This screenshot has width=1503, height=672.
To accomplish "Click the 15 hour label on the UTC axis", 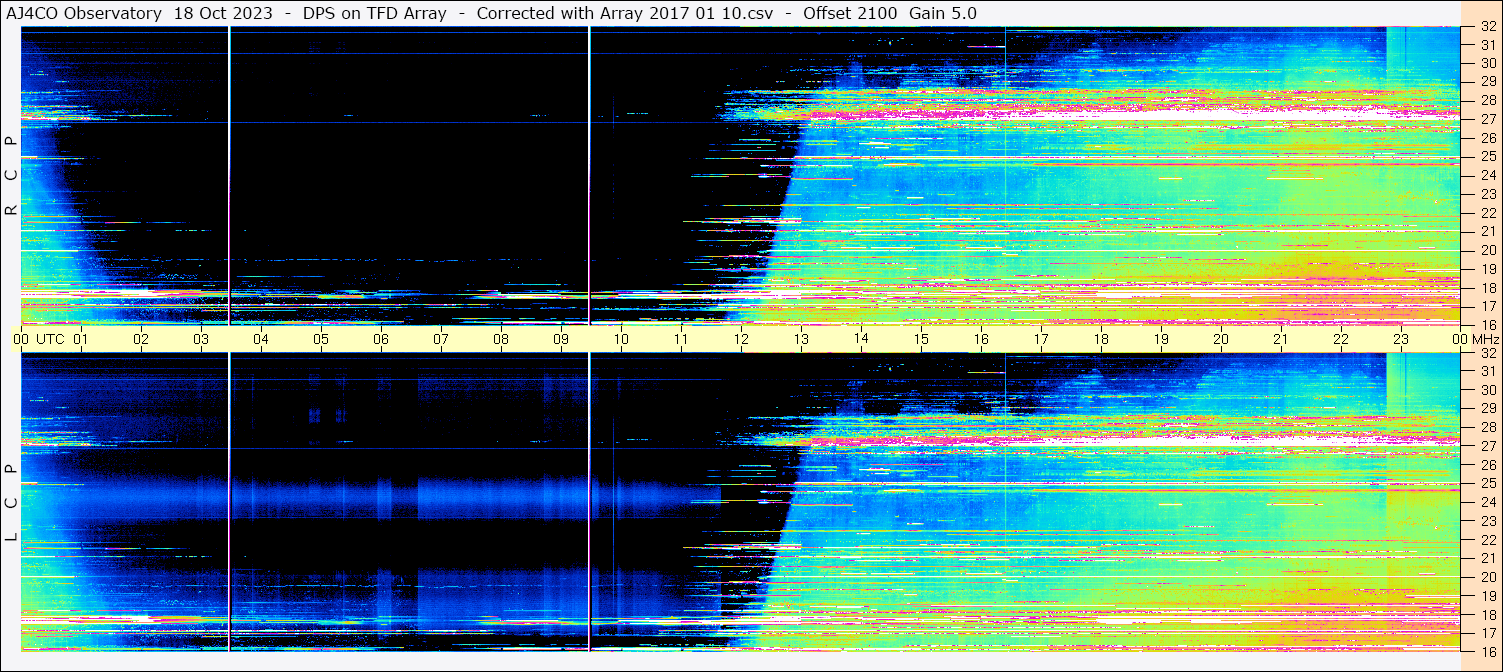I will coord(921,339).
